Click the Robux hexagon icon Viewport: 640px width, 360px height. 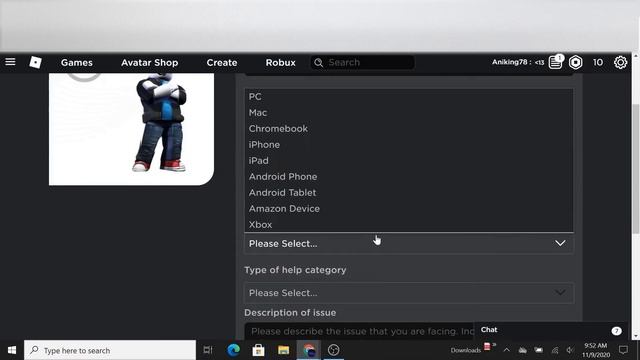(x=576, y=62)
